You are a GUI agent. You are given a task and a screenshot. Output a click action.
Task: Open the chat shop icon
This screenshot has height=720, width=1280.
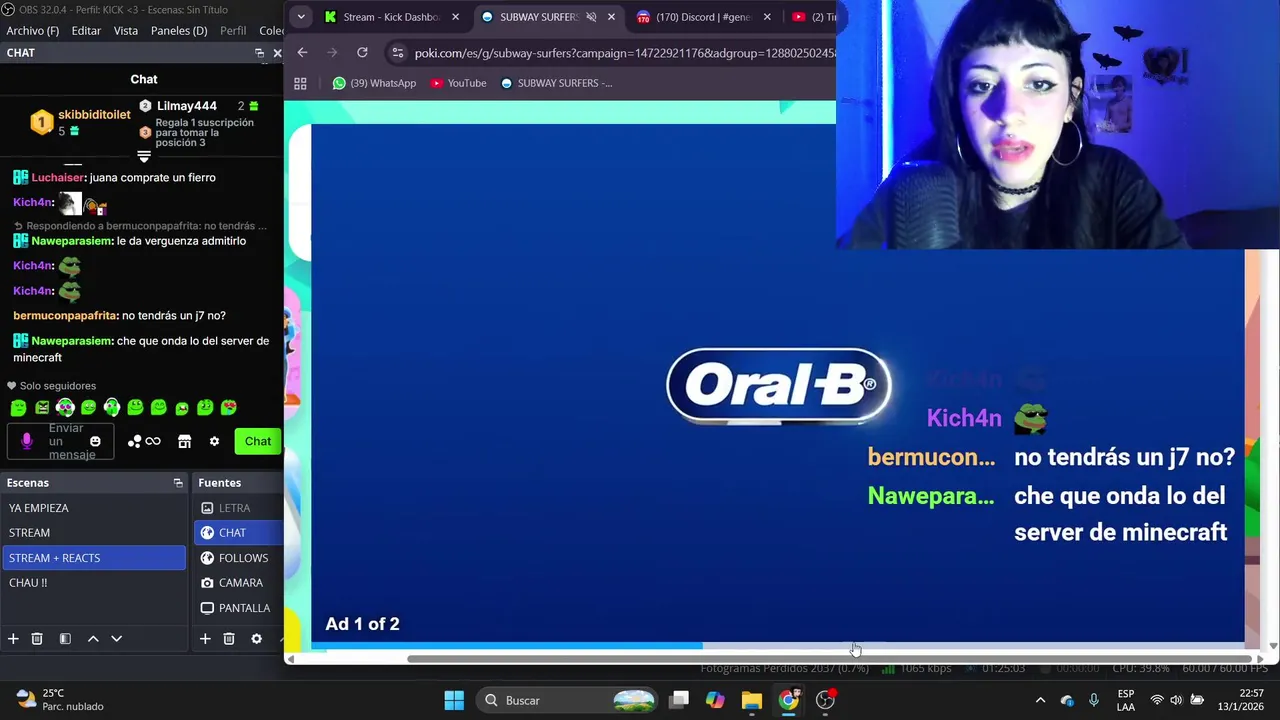click(184, 441)
